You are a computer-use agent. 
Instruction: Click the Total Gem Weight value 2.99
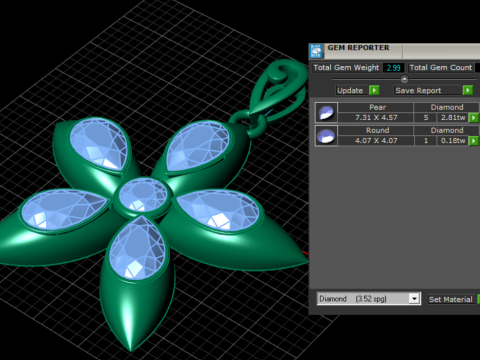coord(393,68)
